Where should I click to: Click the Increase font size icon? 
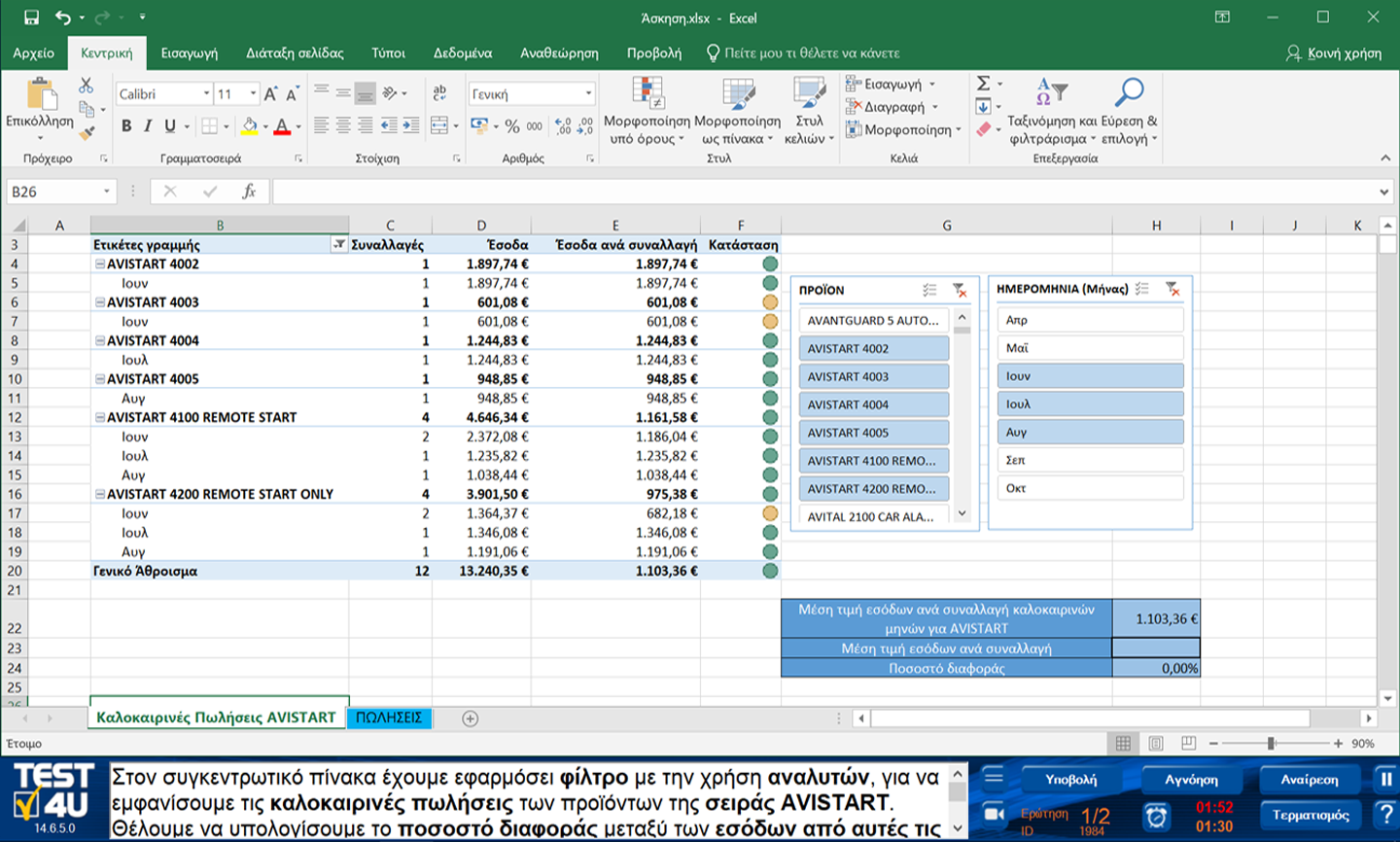270,93
